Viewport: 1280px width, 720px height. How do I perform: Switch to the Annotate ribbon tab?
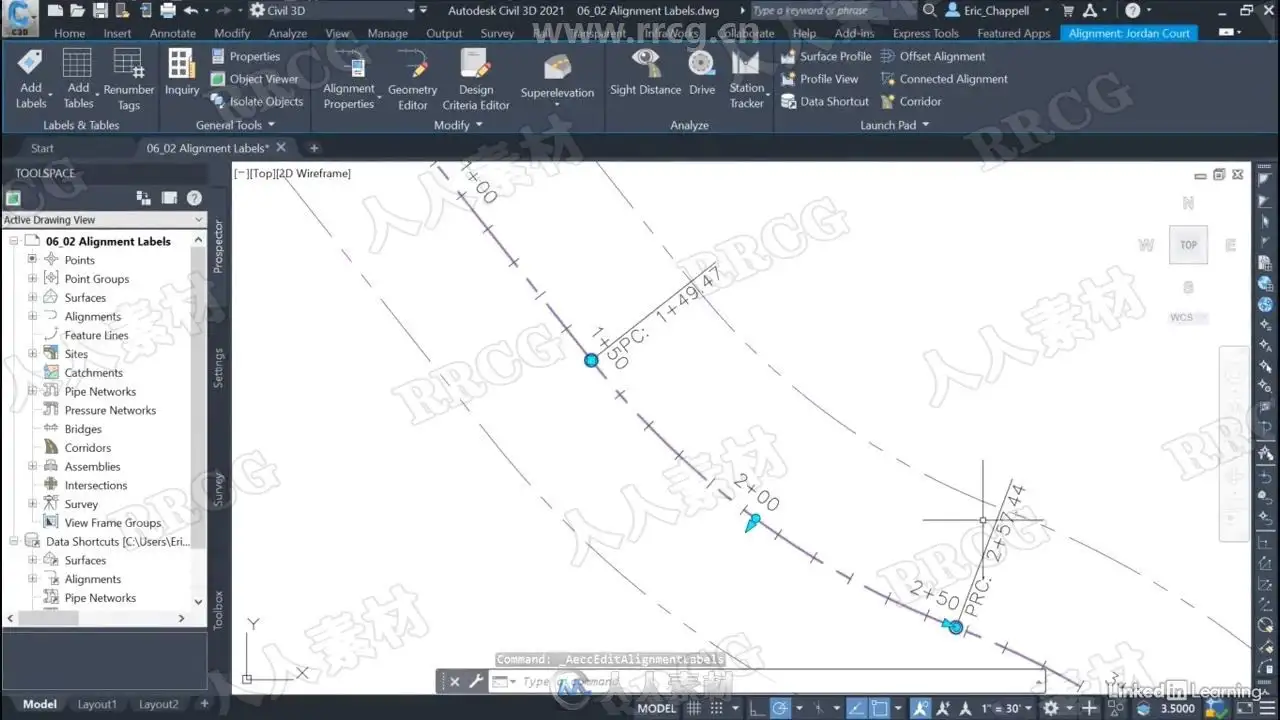click(x=172, y=33)
